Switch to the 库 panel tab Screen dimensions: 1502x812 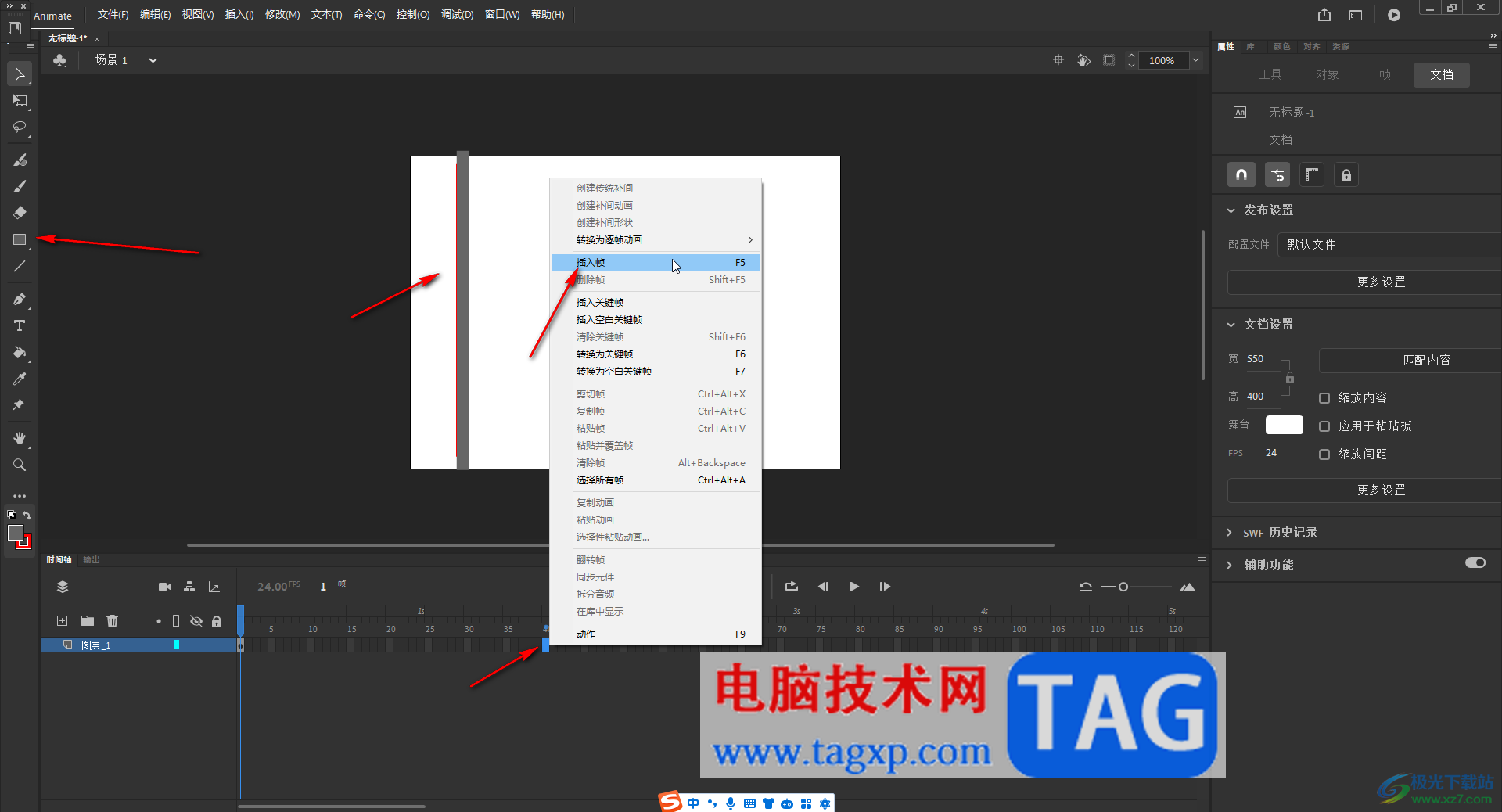coord(1250,47)
